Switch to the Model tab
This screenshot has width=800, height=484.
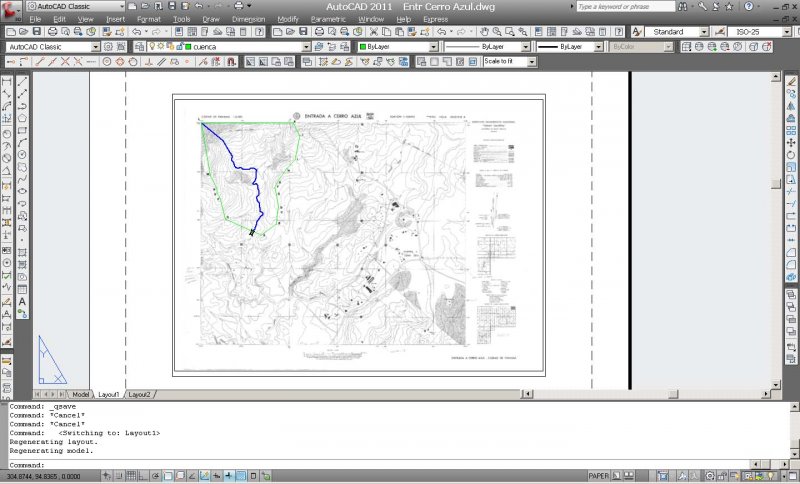coord(81,395)
